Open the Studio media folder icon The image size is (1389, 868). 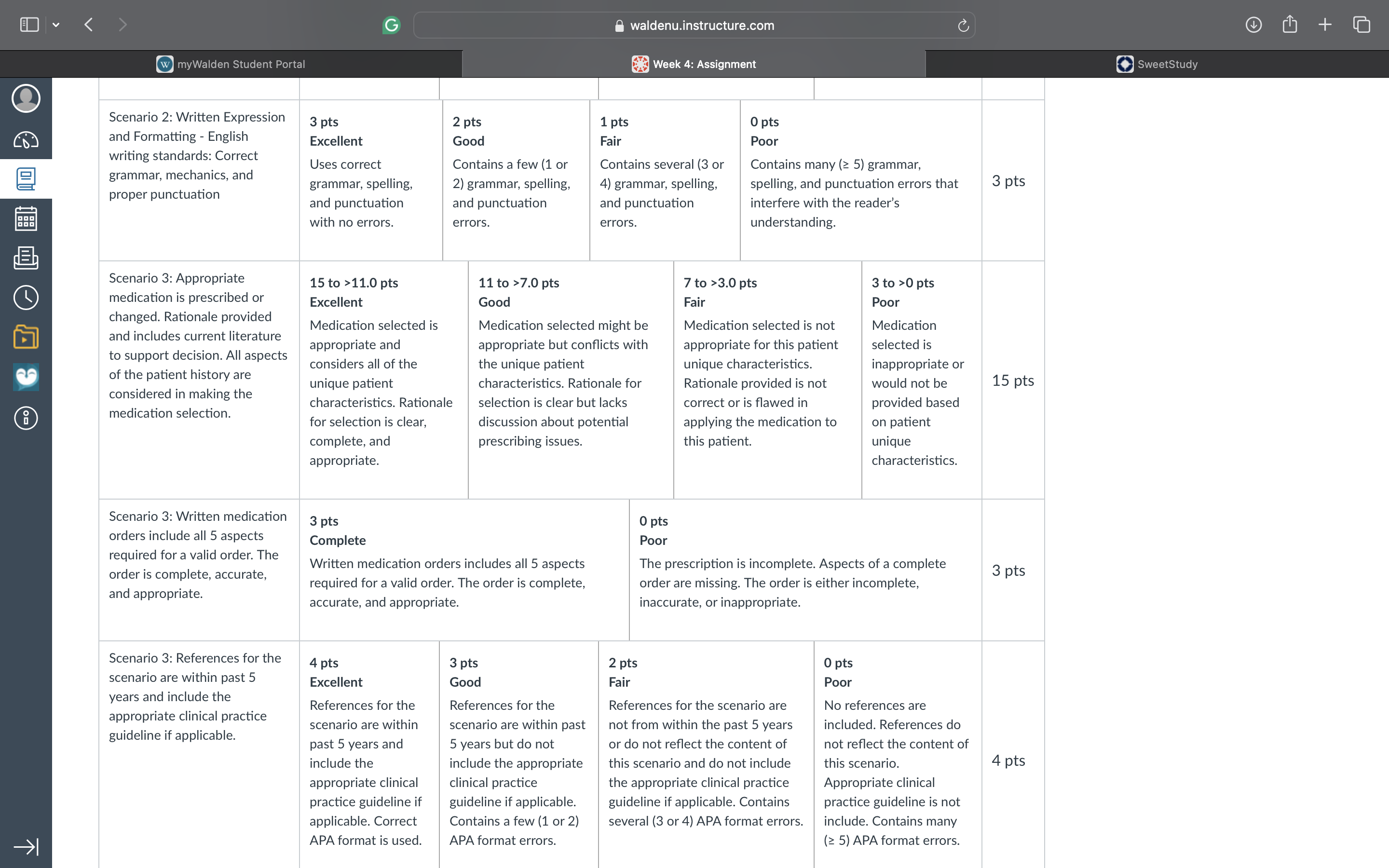click(x=26, y=337)
